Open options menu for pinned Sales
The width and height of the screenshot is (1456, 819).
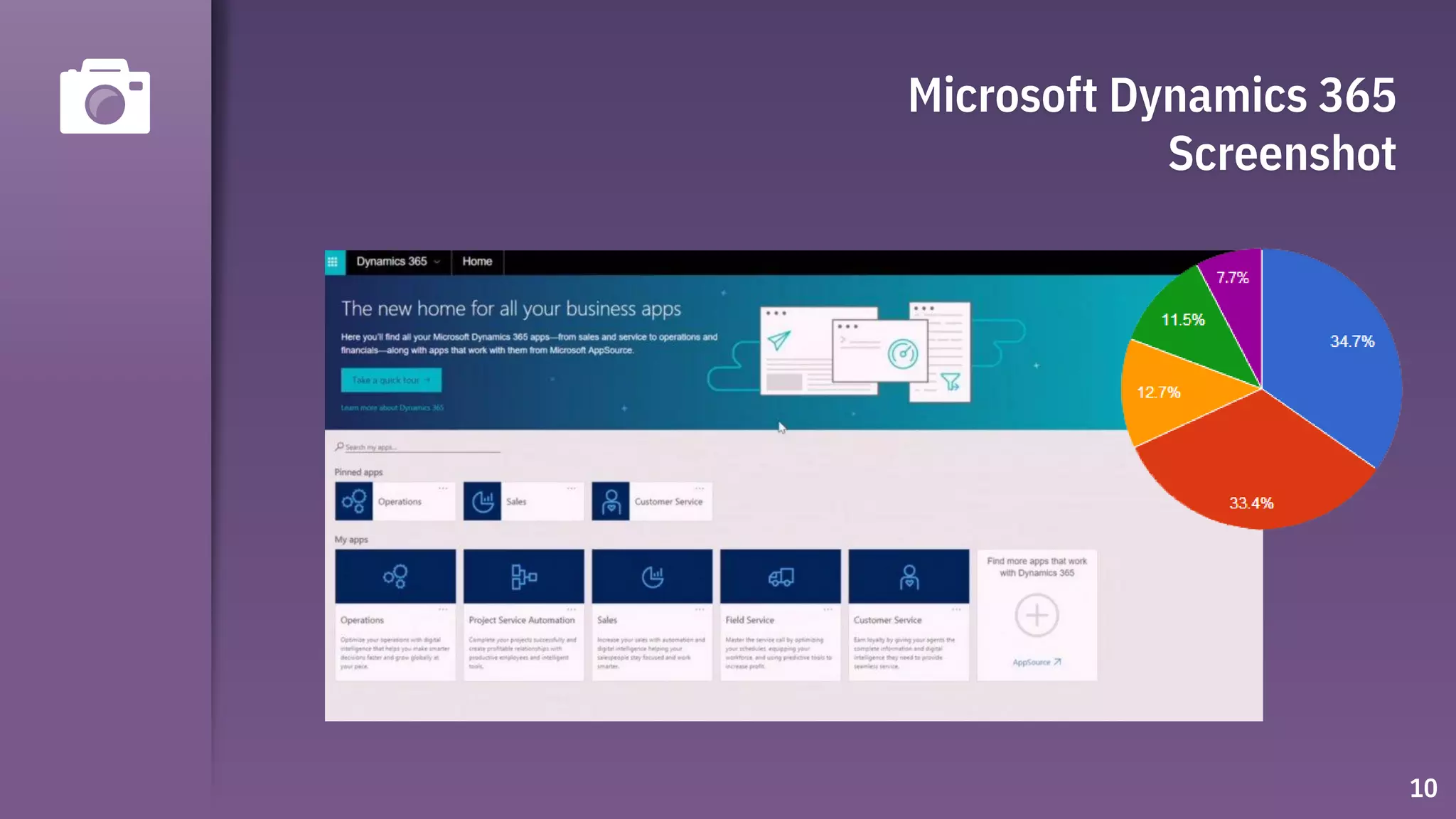pos(571,488)
